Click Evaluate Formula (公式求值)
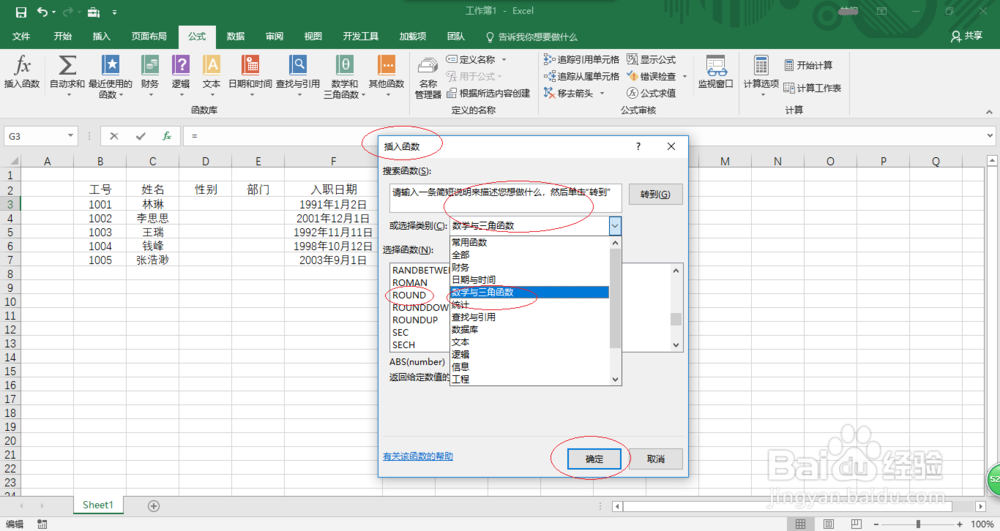The image size is (1000, 531). point(651,93)
